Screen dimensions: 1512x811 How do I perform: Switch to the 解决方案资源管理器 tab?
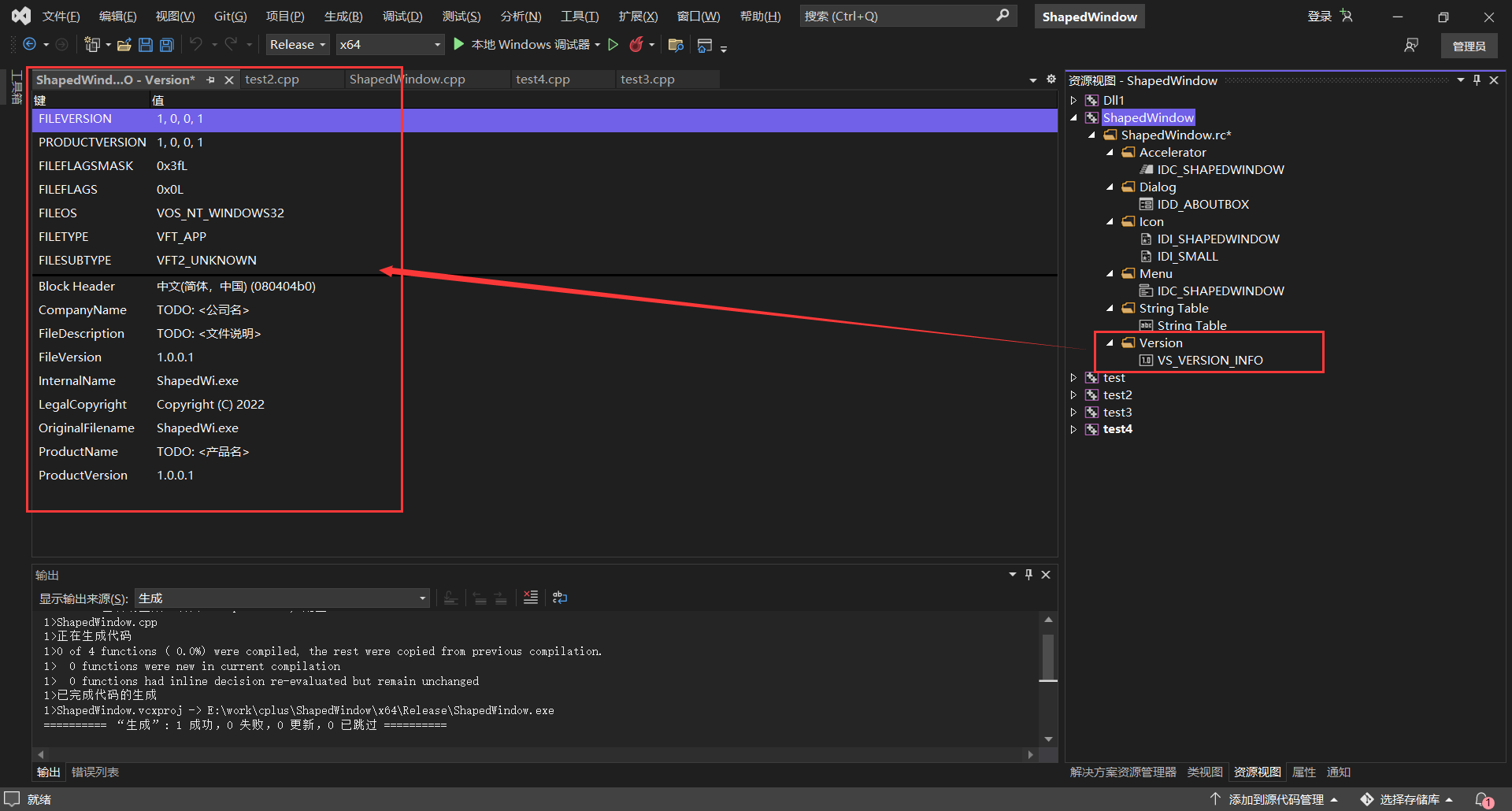(x=1123, y=772)
